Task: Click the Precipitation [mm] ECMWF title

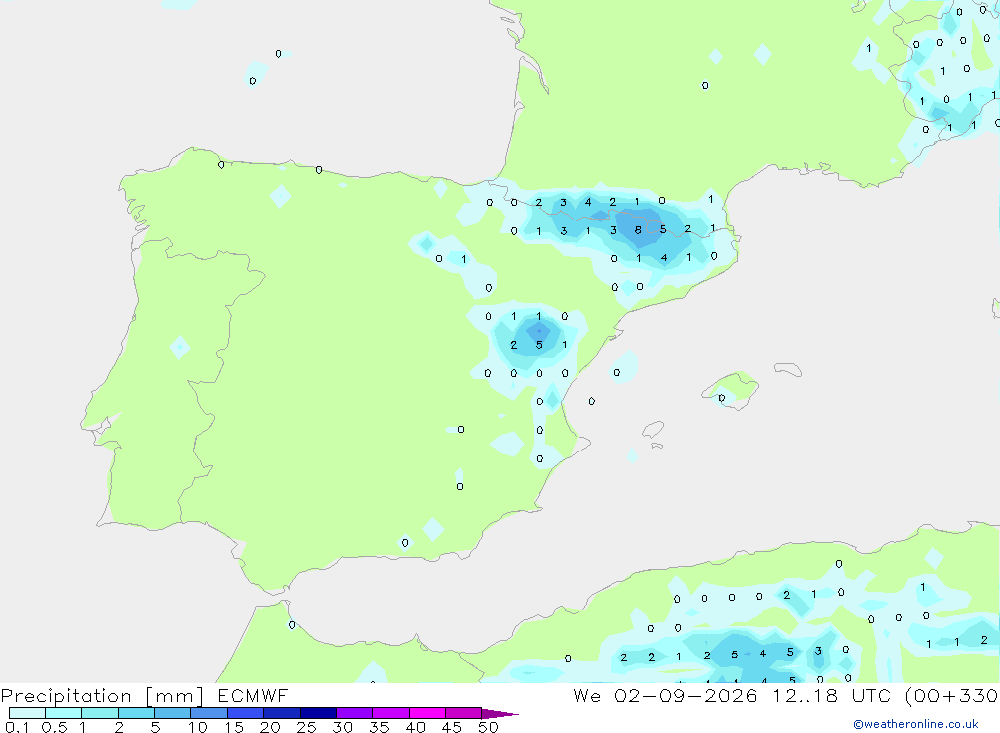Action: pos(145,695)
